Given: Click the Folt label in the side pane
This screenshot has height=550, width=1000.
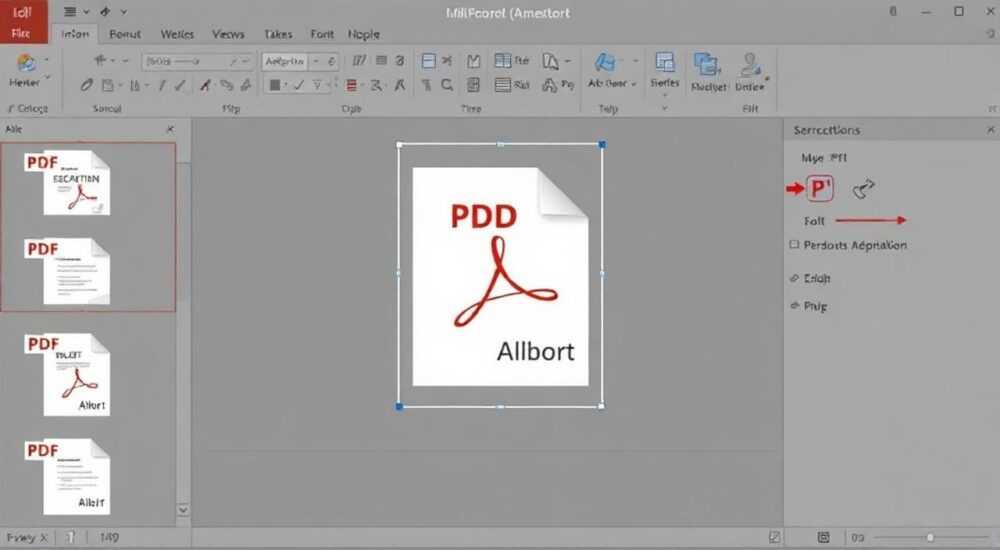Looking at the screenshot, I should coord(814,221).
